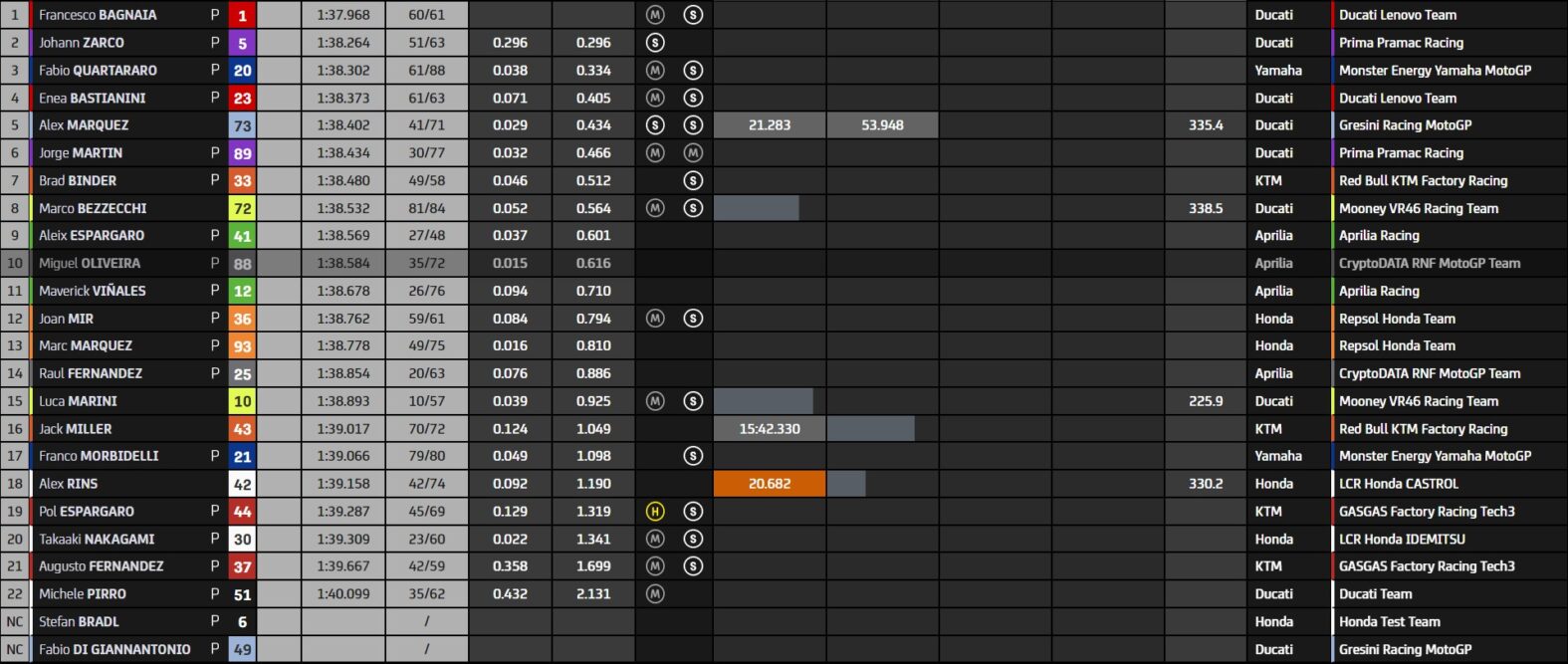
Task: Click rider name Jorge MARTIN
Action: 81,153
